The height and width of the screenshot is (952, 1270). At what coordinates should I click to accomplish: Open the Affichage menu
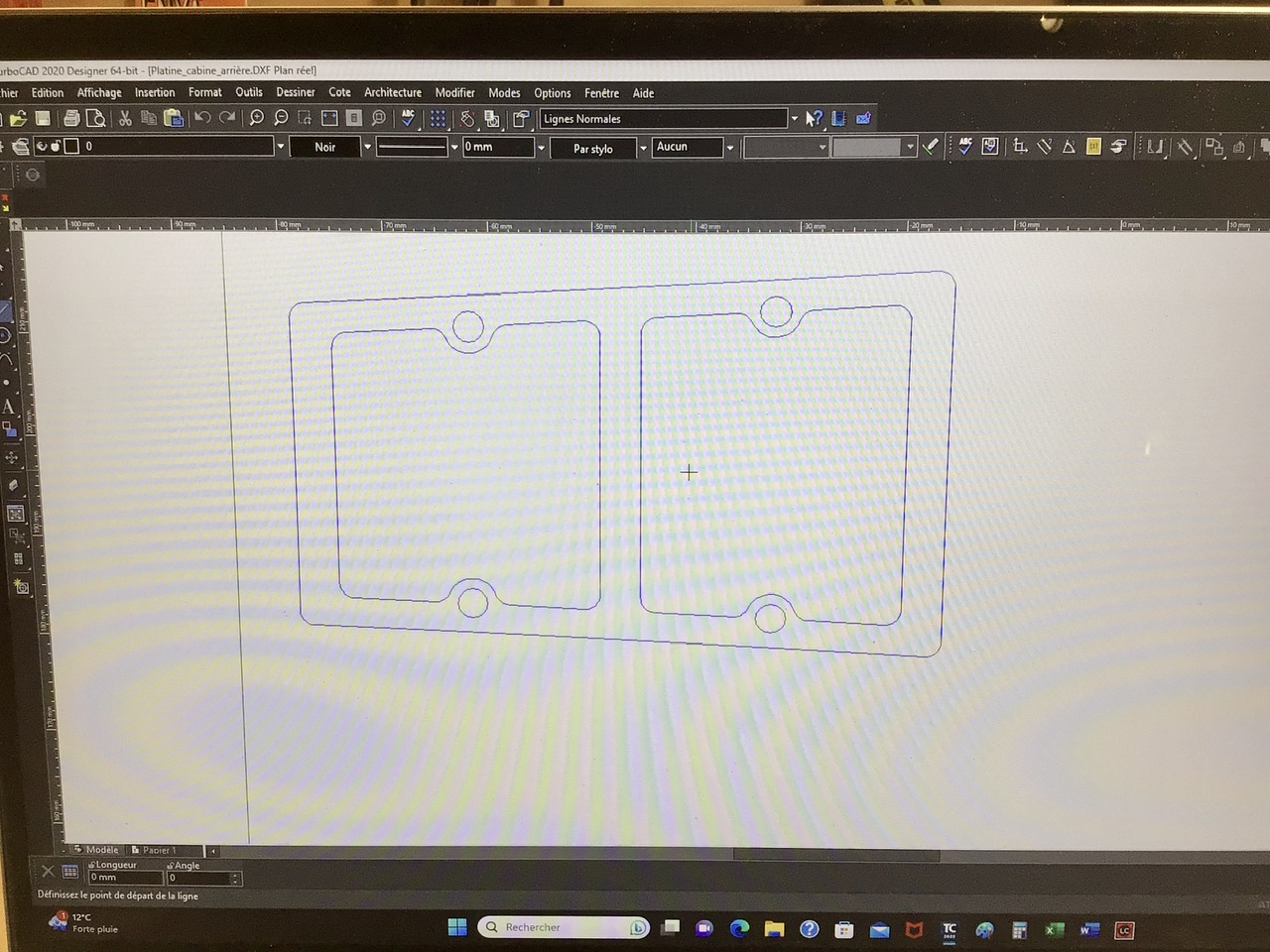99,93
